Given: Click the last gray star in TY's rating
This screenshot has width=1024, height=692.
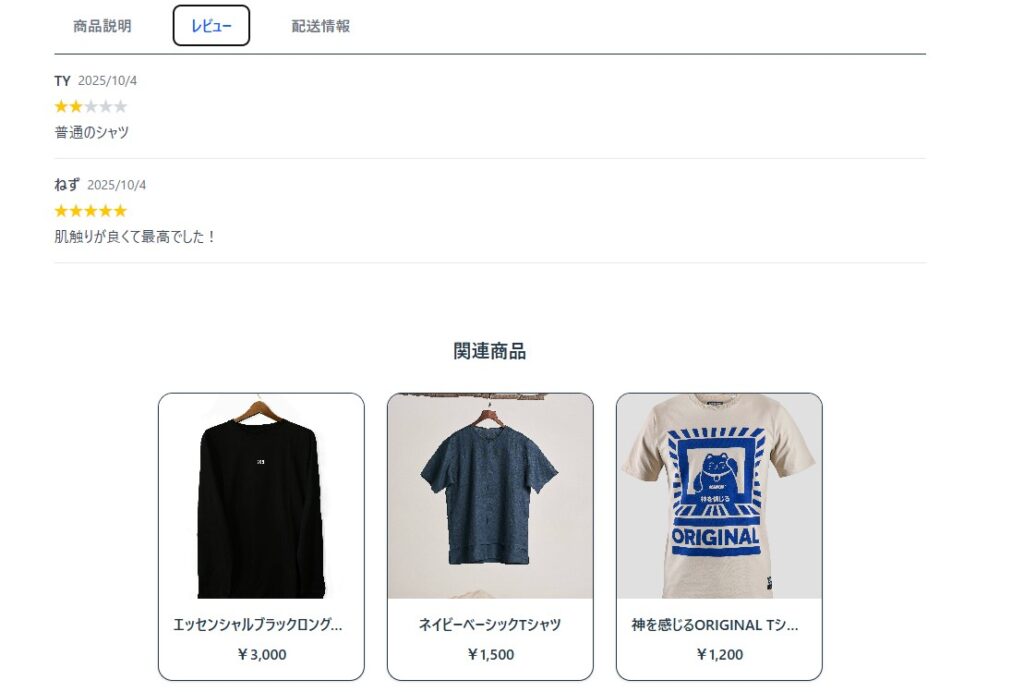Looking at the screenshot, I should [120, 106].
